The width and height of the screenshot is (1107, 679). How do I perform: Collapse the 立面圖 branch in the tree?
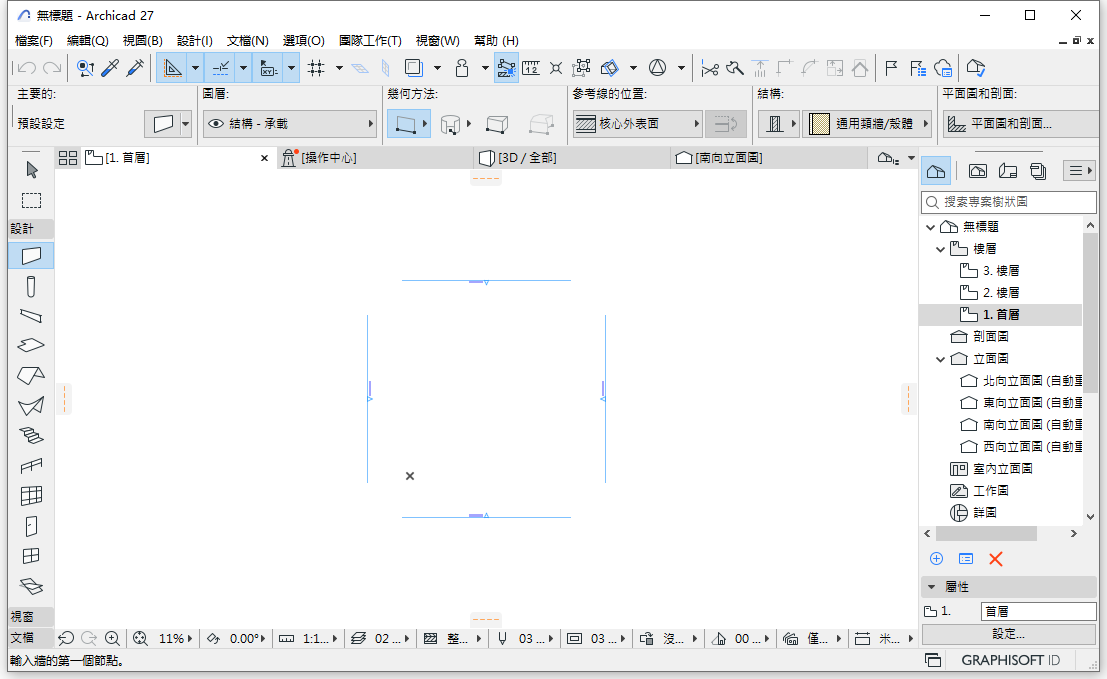point(939,358)
